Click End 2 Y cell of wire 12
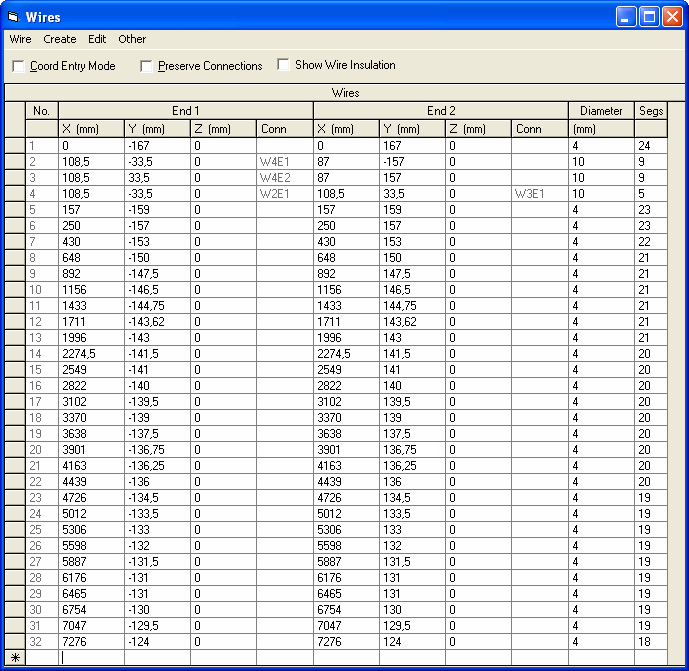Viewport: 689px width, 671px height. 411,322
